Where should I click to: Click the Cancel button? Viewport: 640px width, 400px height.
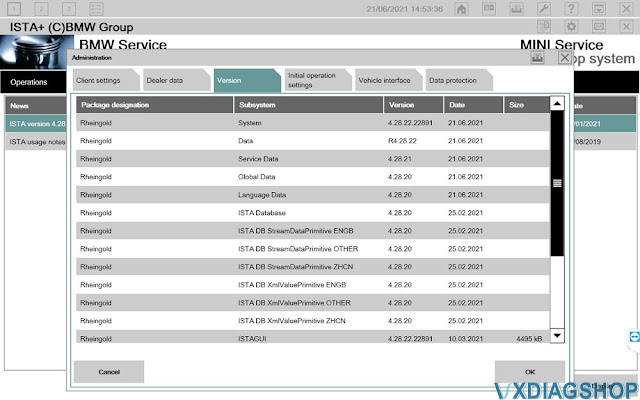(109, 372)
